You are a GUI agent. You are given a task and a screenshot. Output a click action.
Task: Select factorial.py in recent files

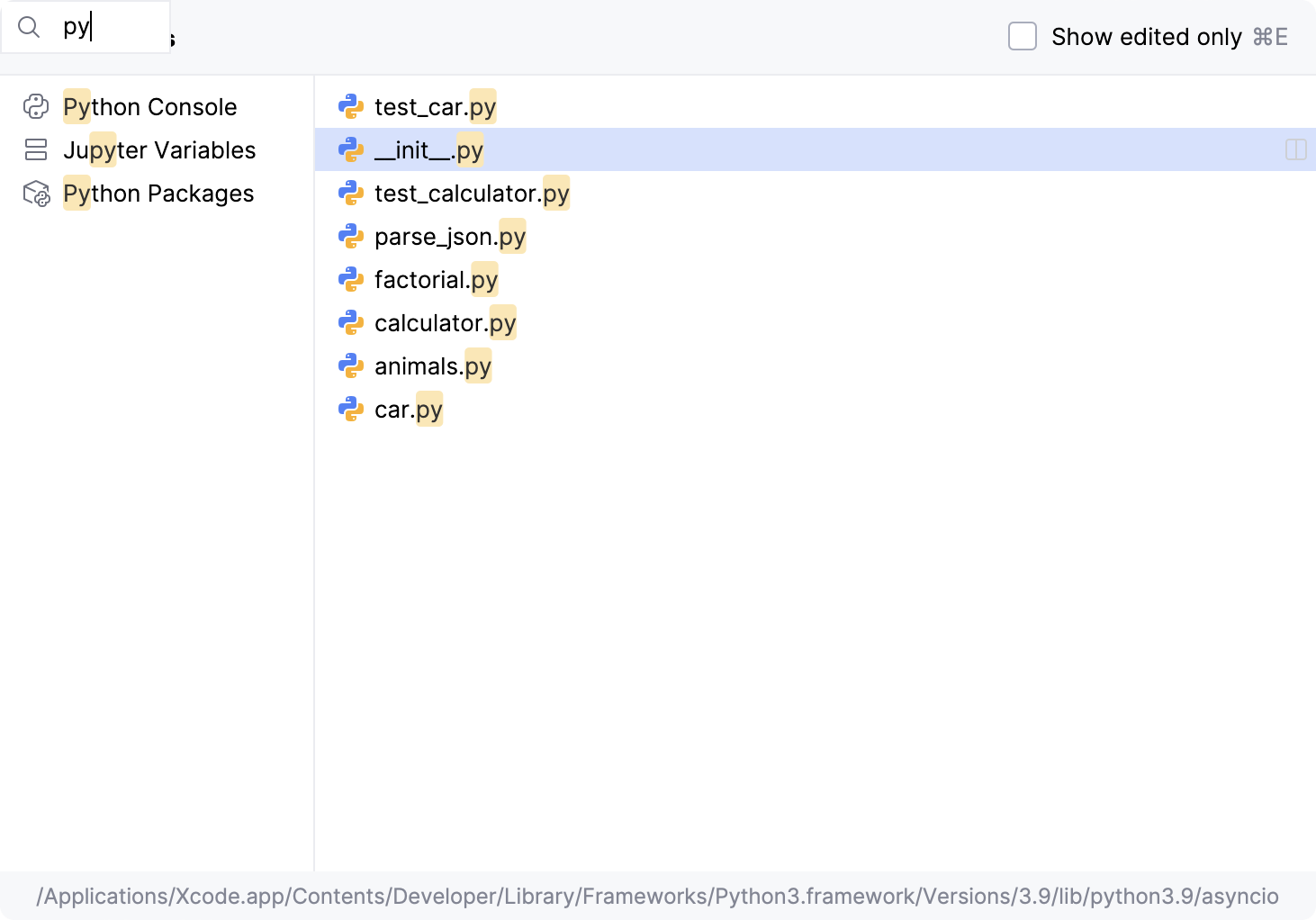(436, 280)
